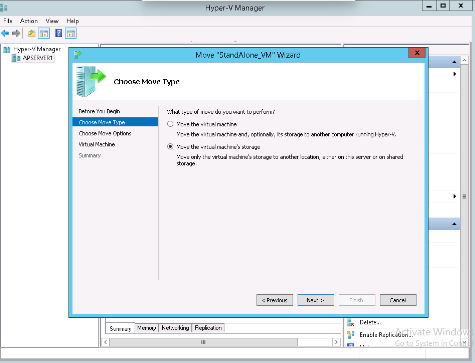Minimize the Hyper-V Manager window

[x=429, y=6]
